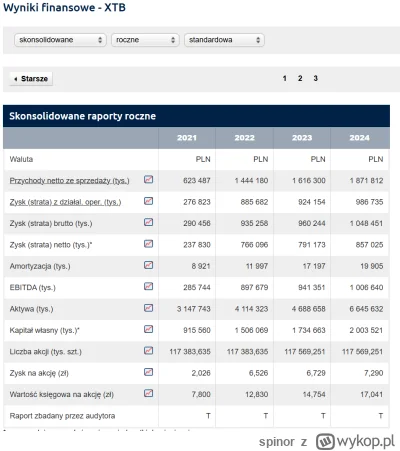Click the assets value 3 147 743
Image resolution: width=400 pixels, height=451 pixels.
194,309
